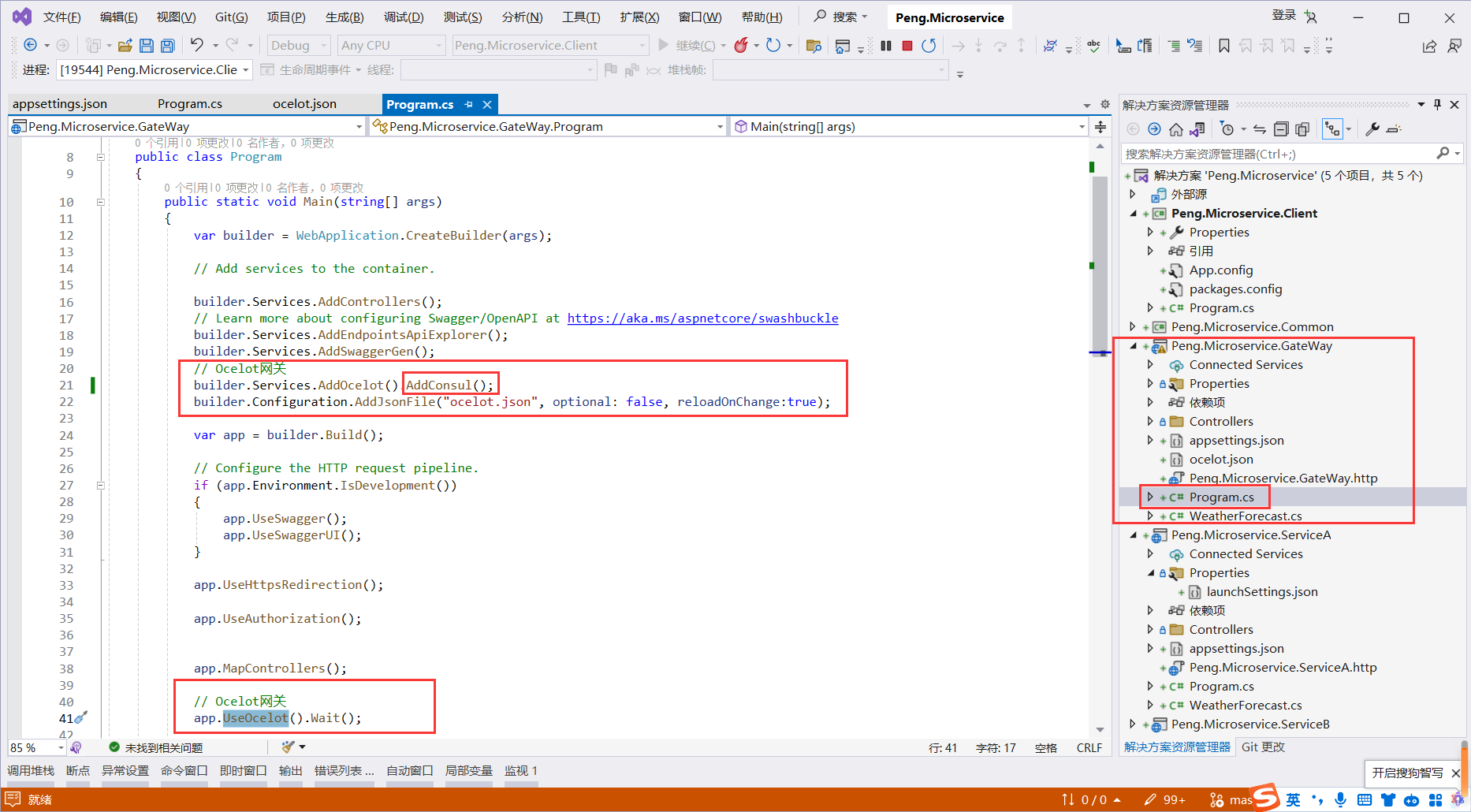Viewport: 1471px width, 812px height.
Task: Stop debugging with the red square
Action: click(x=907, y=46)
